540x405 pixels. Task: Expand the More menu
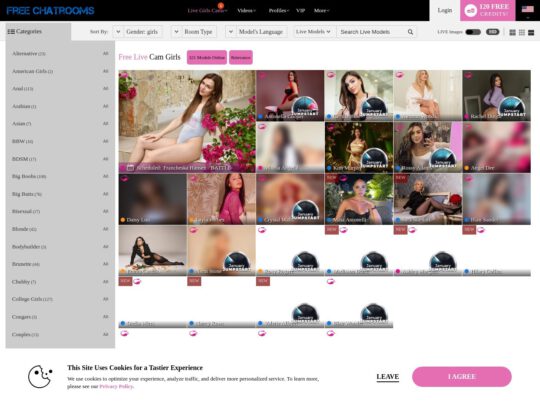321,11
